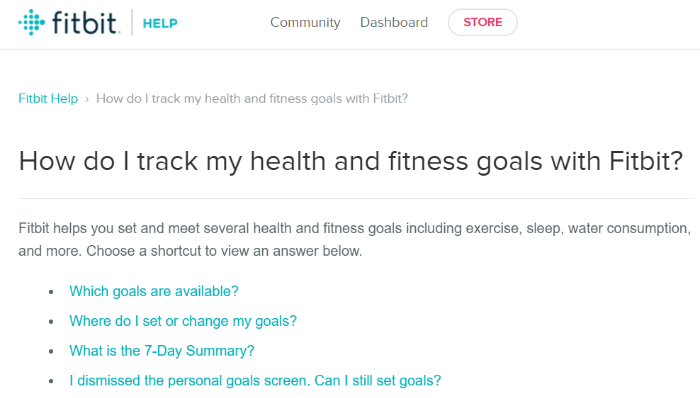Click the breadcrumb chevron separator
Image resolution: width=700 pixels, height=398 pixels.
tap(87, 99)
